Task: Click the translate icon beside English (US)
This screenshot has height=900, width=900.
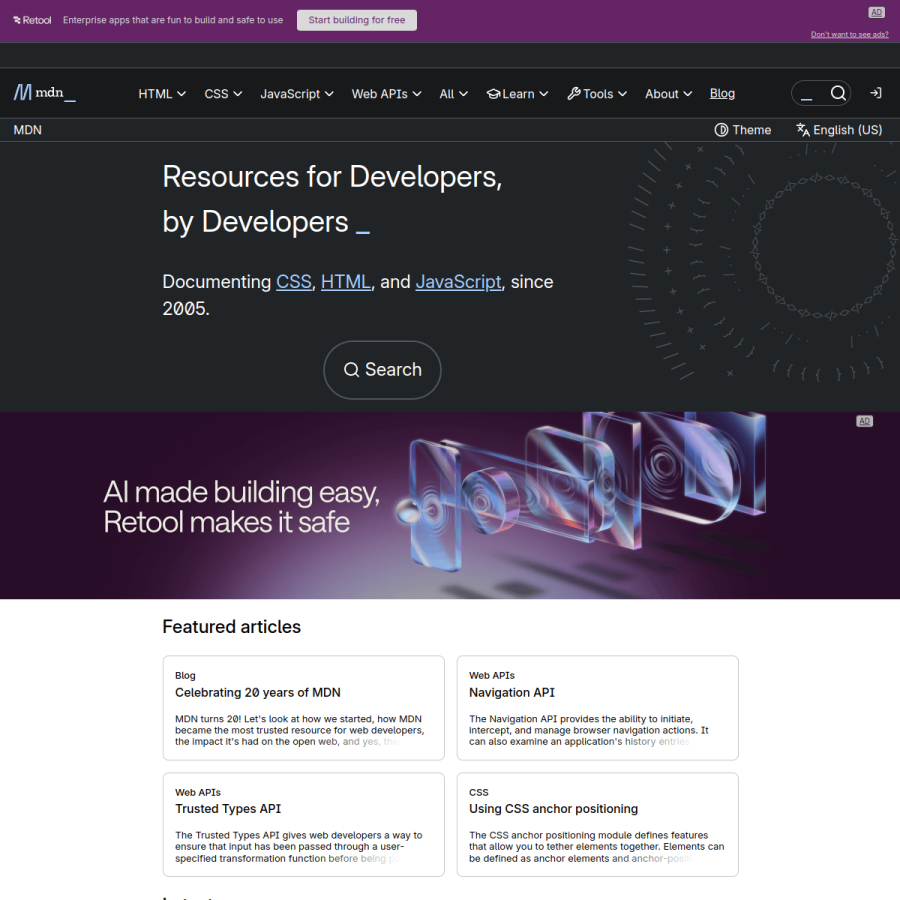Action: (x=802, y=130)
